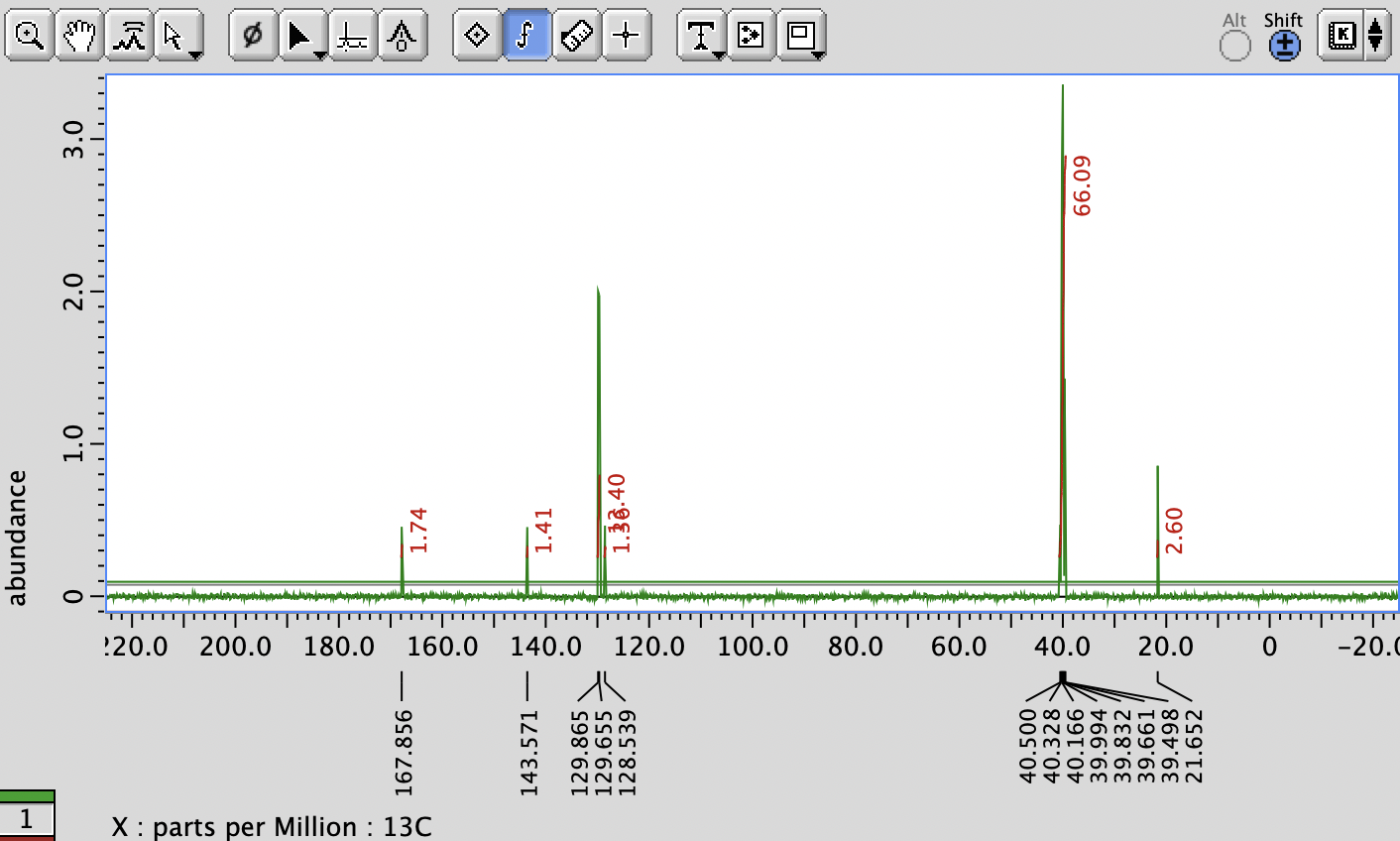Screen dimensions: 1400x841
Task: Click the eraser measurement tool icon
Action: (x=577, y=36)
